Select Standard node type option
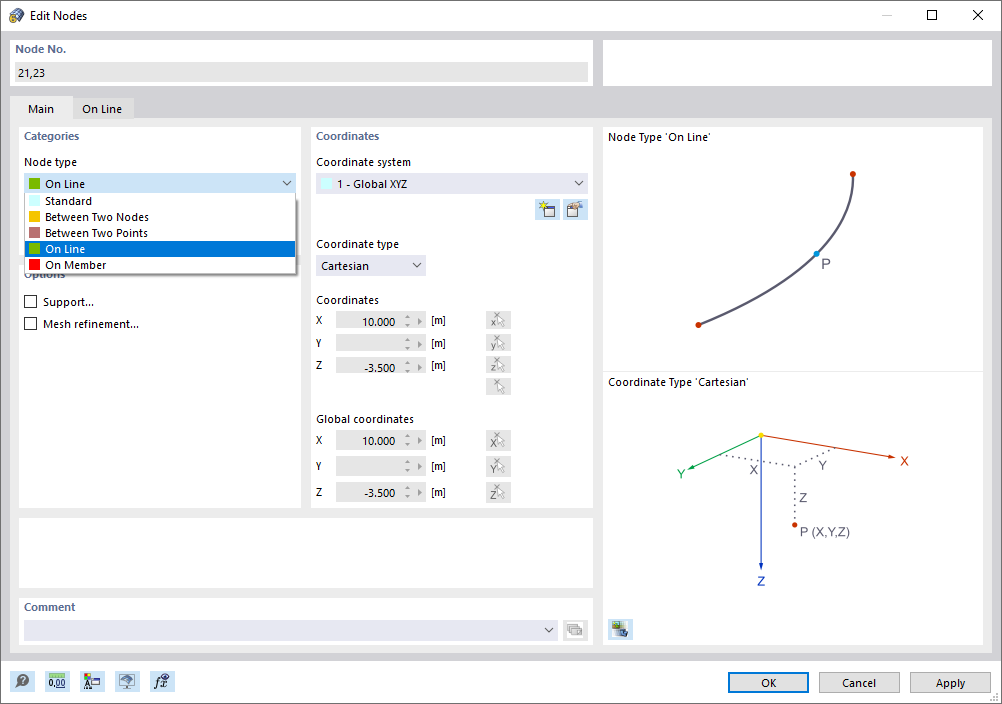The height and width of the screenshot is (704, 1002). tap(160, 201)
